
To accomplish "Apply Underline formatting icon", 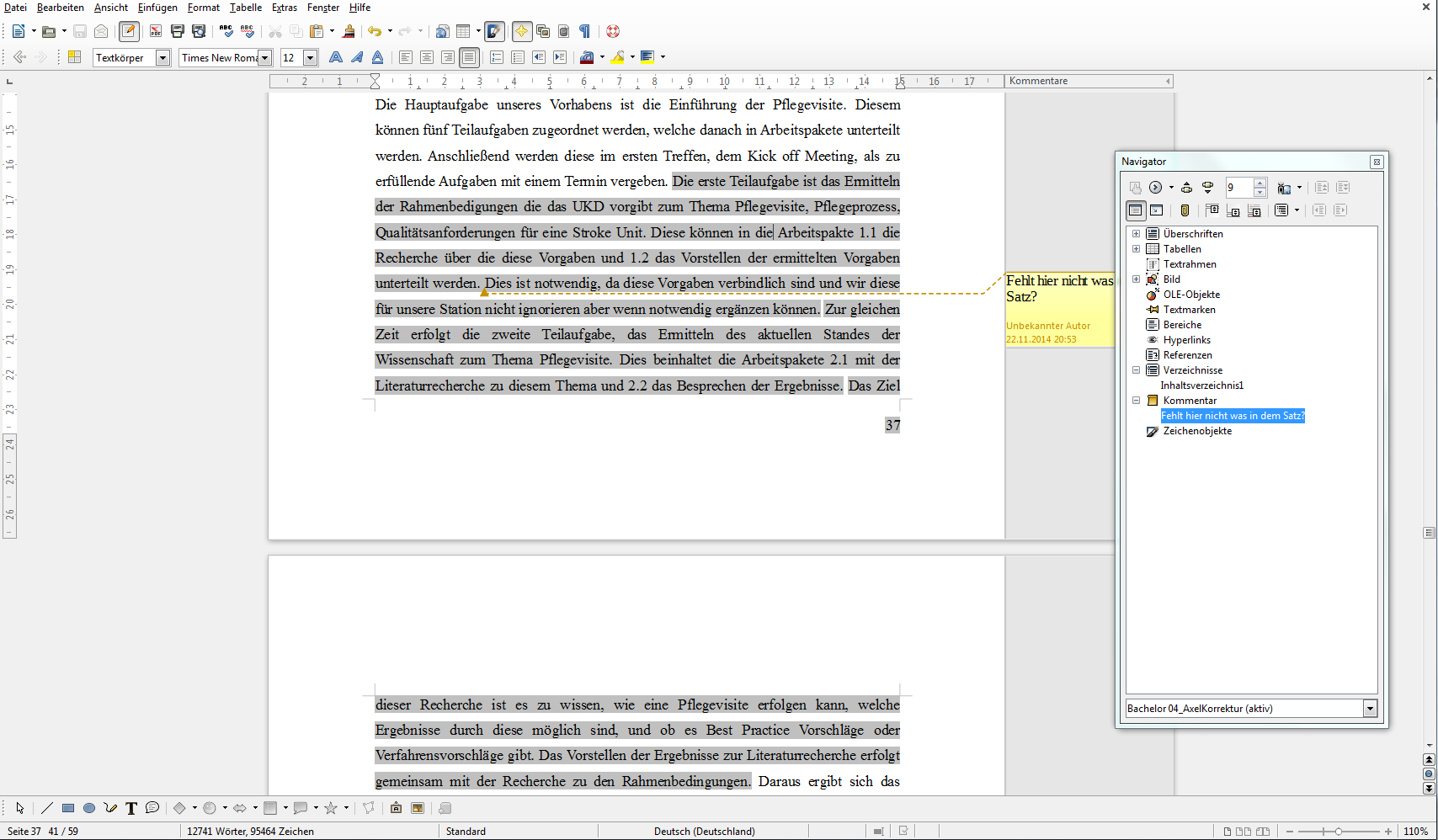I will 378,57.
